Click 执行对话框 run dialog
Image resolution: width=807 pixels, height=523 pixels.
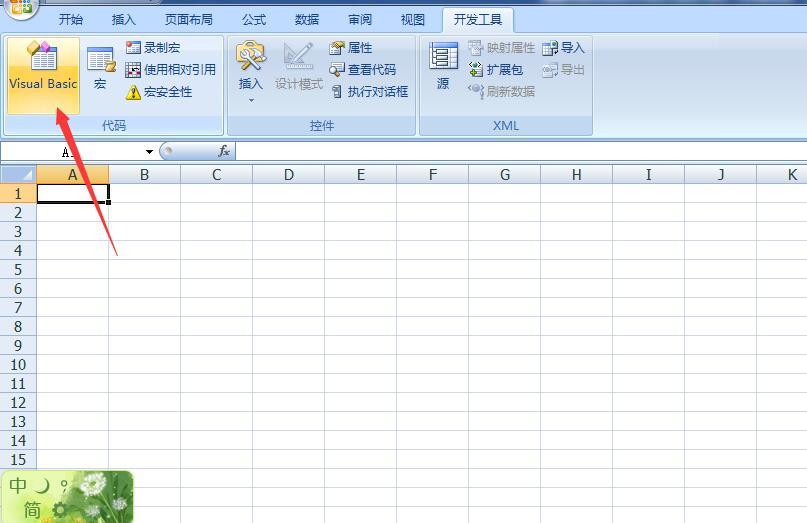[369, 92]
